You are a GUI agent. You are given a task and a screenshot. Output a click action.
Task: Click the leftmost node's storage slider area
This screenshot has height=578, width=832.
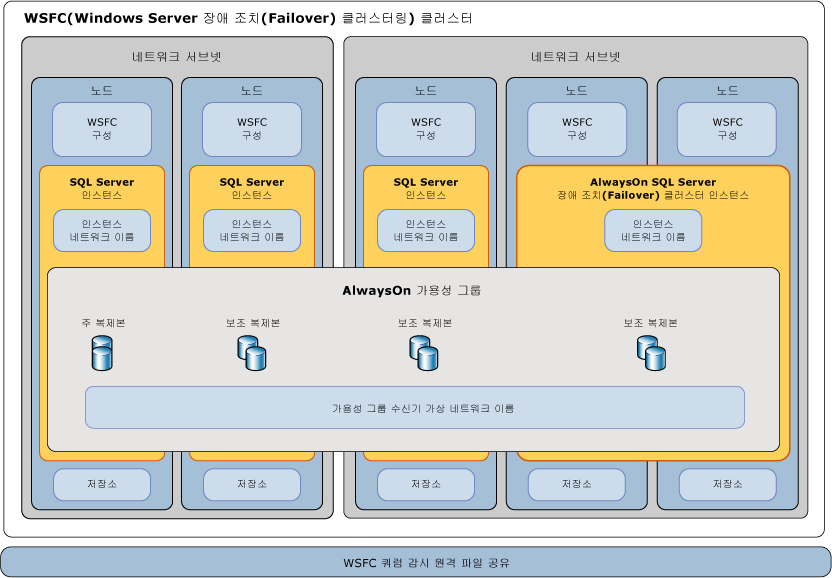click(102, 484)
